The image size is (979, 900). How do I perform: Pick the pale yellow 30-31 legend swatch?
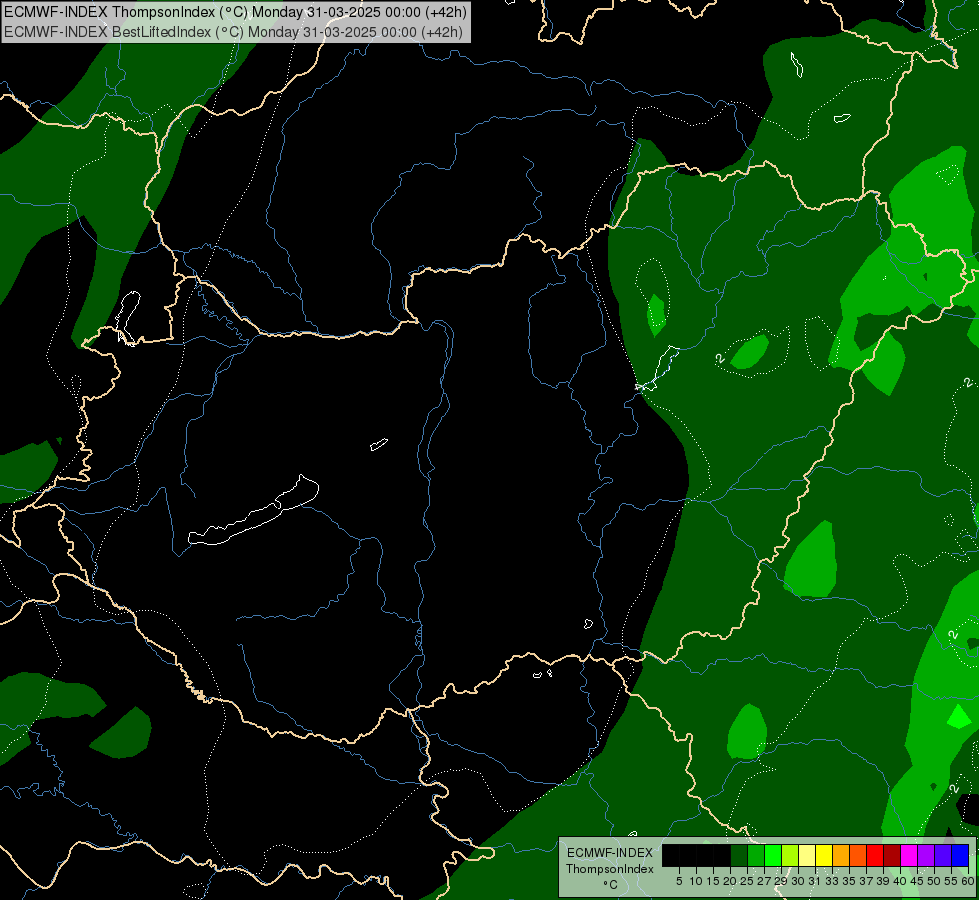807,855
